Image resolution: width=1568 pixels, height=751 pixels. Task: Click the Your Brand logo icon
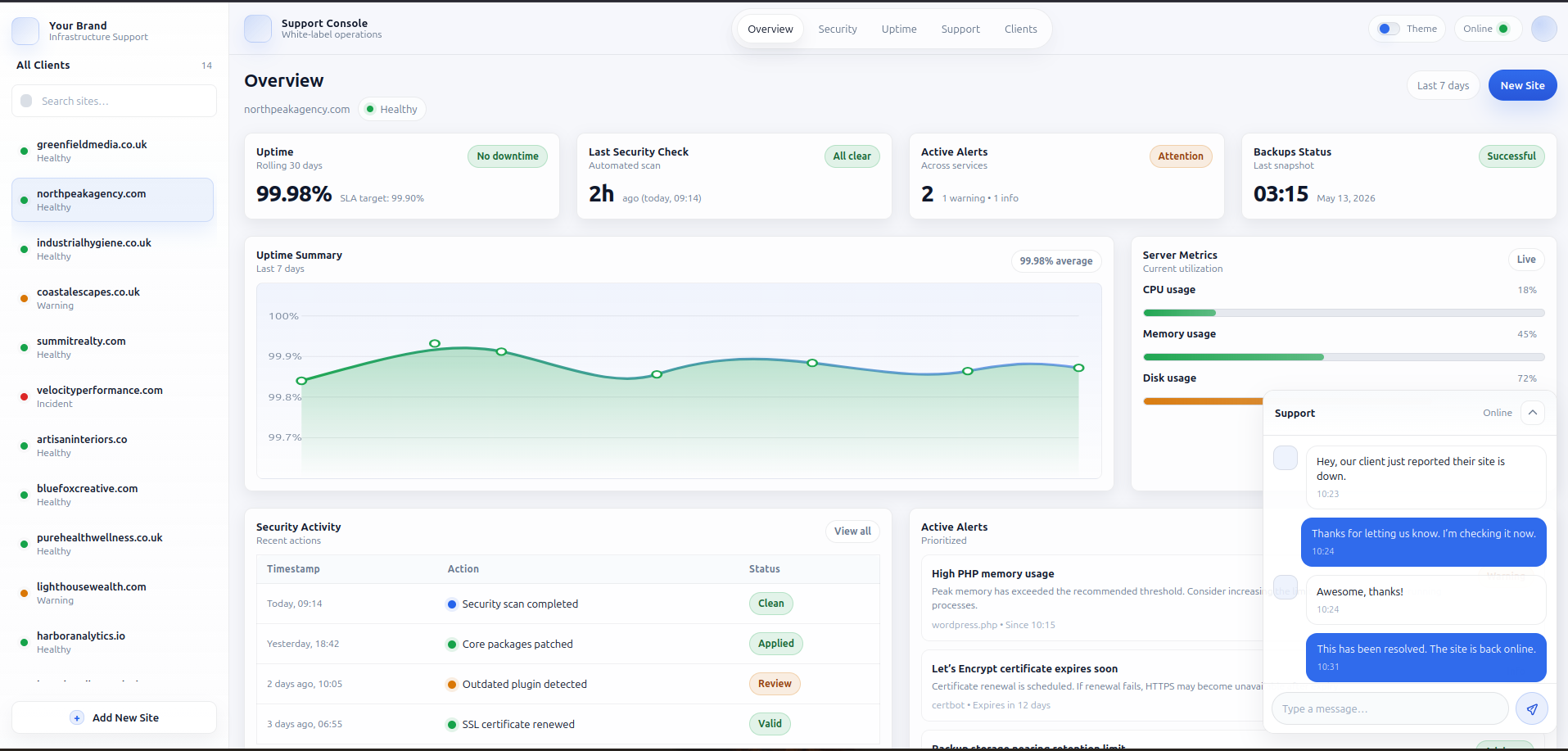[25, 31]
